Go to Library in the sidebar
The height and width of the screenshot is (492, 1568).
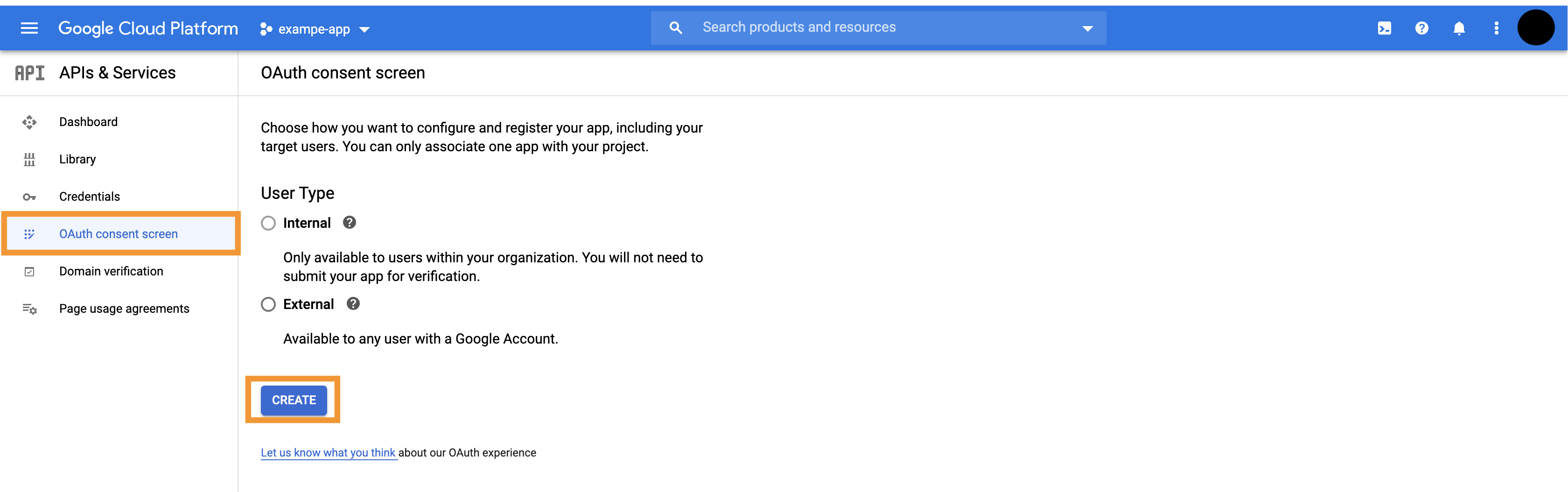(77, 159)
